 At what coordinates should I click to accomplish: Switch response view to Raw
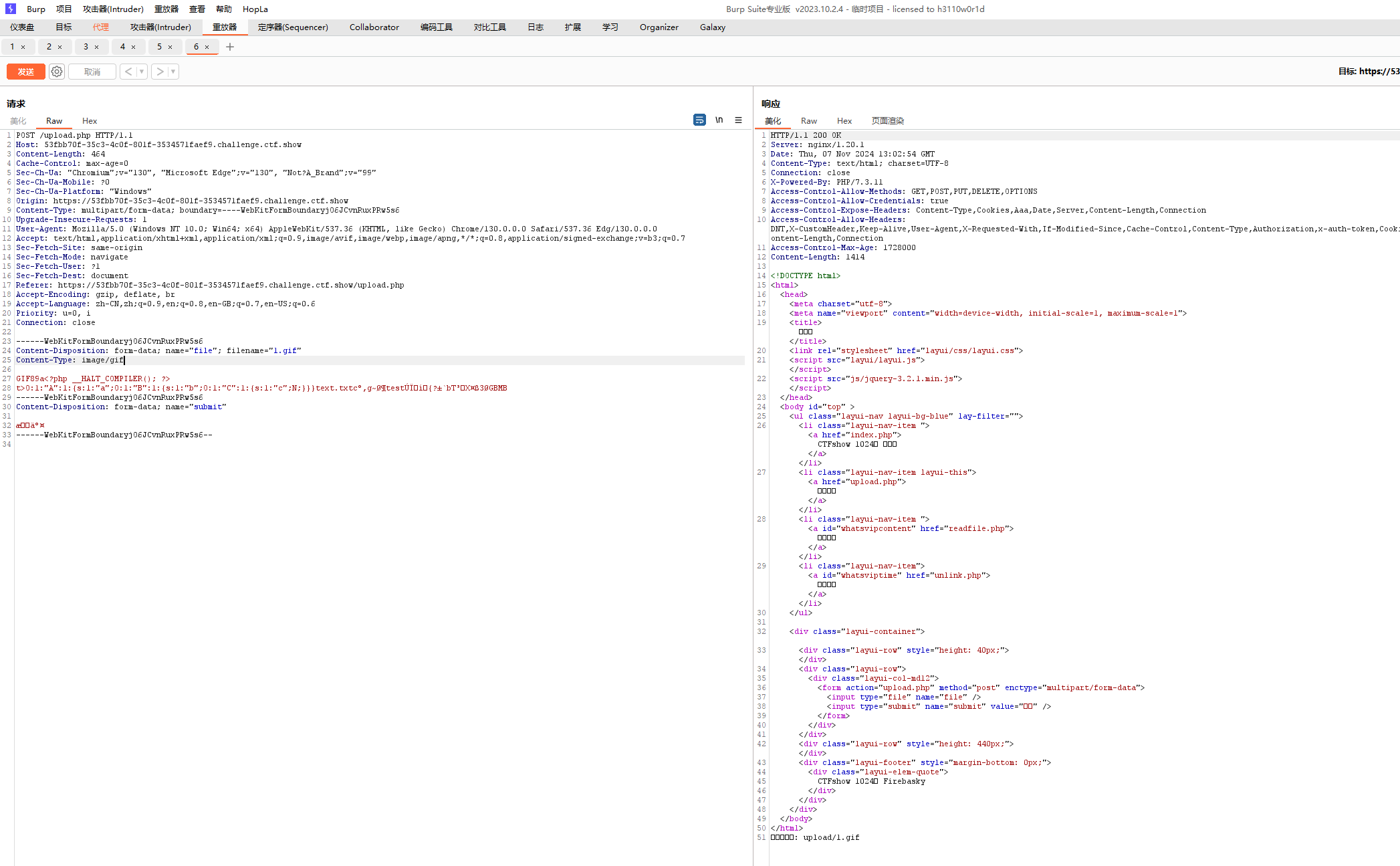[x=809, y=121]
